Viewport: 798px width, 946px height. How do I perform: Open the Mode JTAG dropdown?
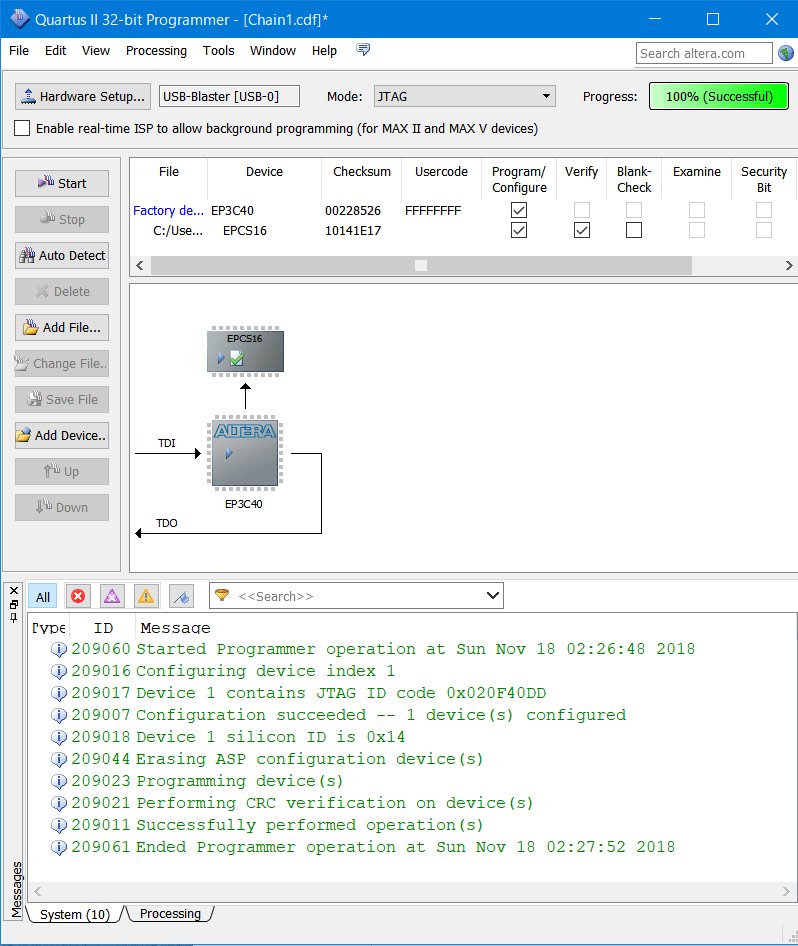pyautogui.click(x=464, y=96)
